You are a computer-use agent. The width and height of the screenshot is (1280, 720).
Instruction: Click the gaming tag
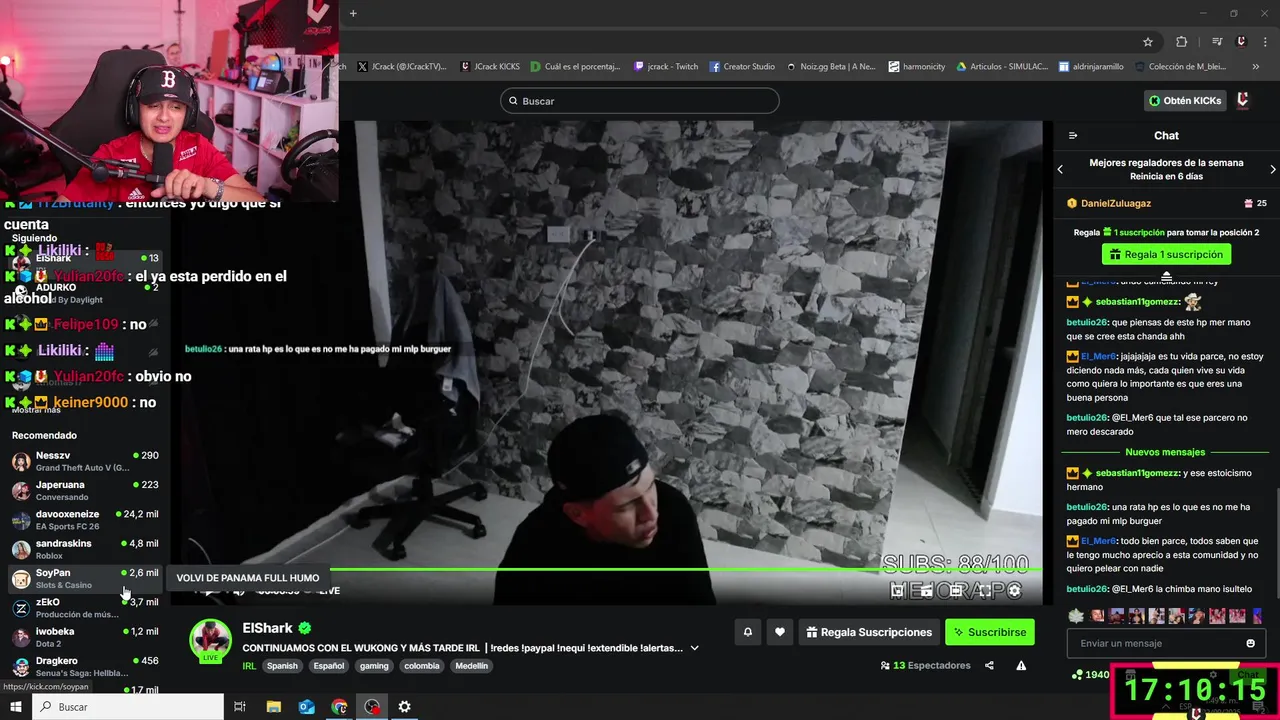374,666
